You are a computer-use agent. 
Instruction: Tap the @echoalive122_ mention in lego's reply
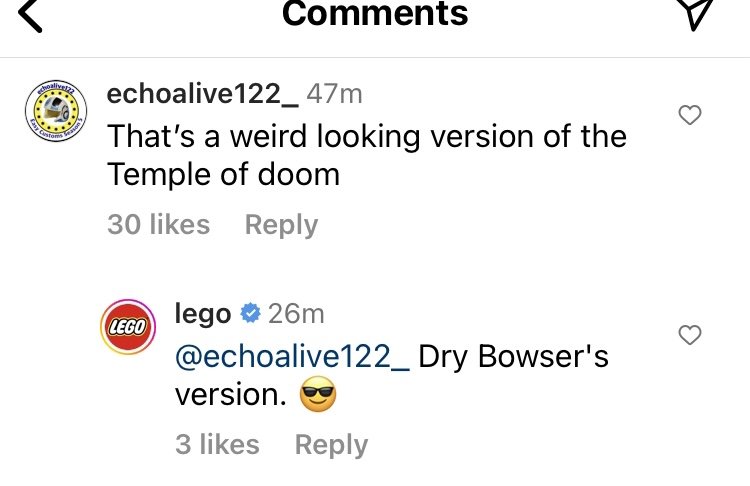coord(292,356)
